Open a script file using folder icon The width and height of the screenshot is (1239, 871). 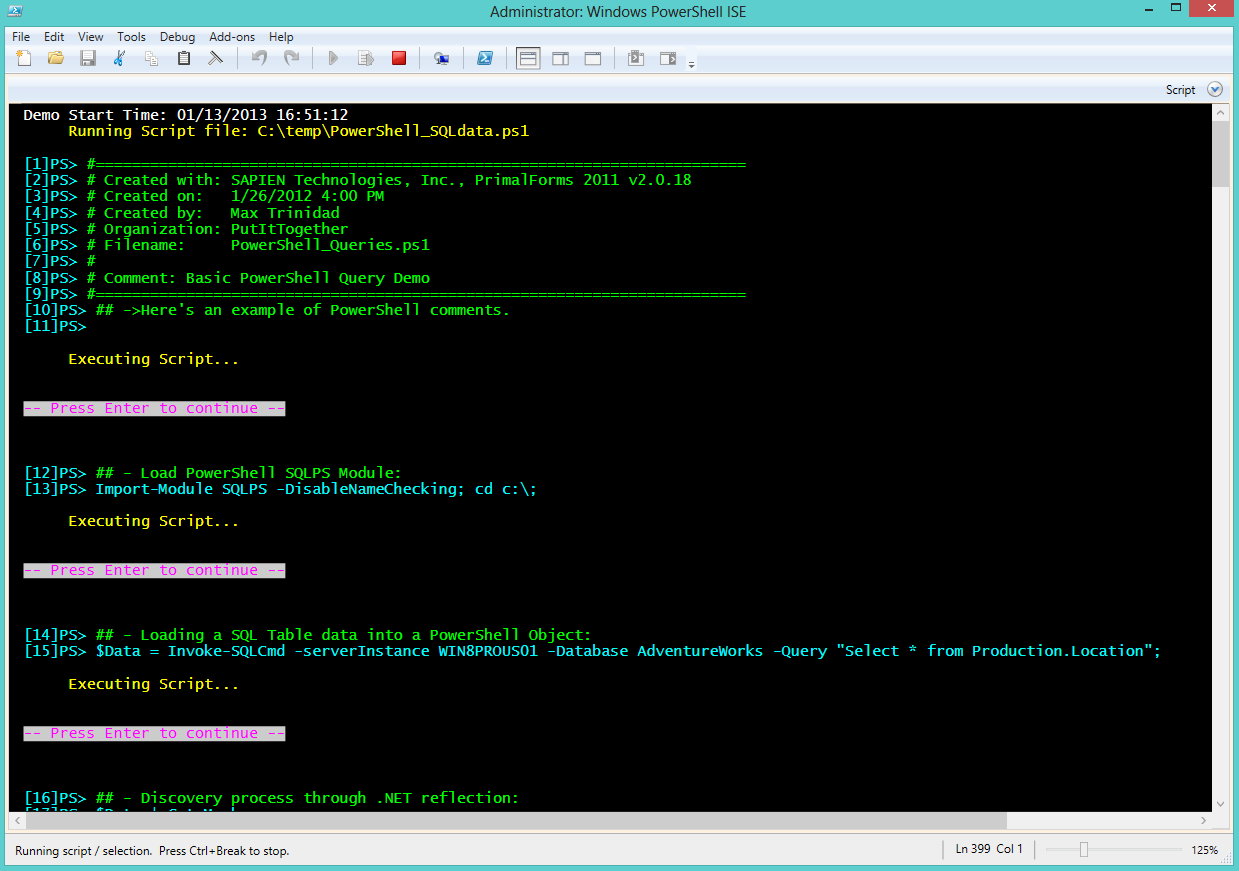(x=56, y=58)
